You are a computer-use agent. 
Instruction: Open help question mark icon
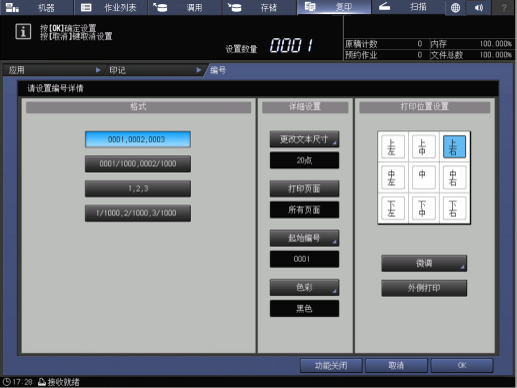(504, 8)
